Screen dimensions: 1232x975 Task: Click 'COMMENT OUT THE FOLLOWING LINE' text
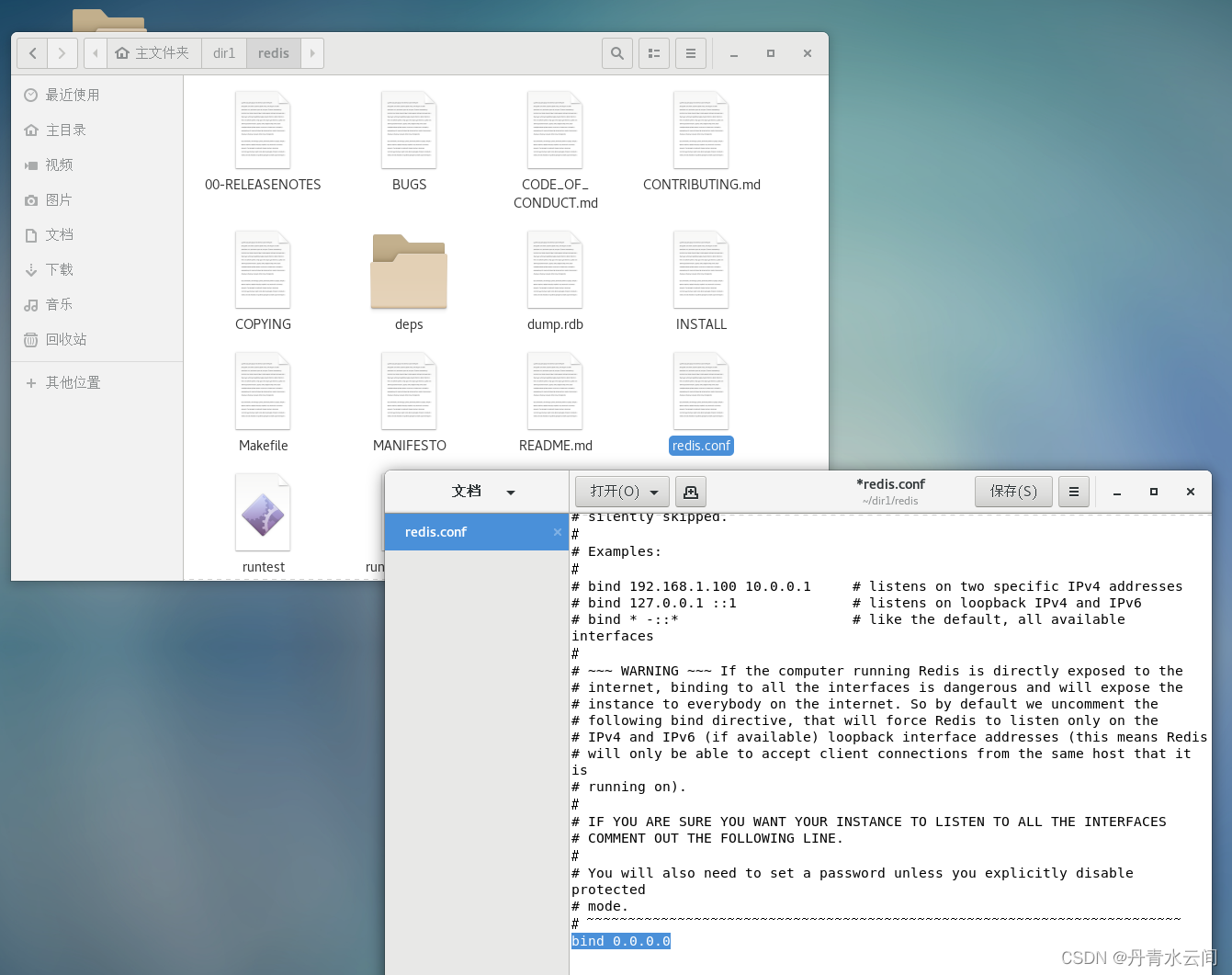click(x=713, y=838)
